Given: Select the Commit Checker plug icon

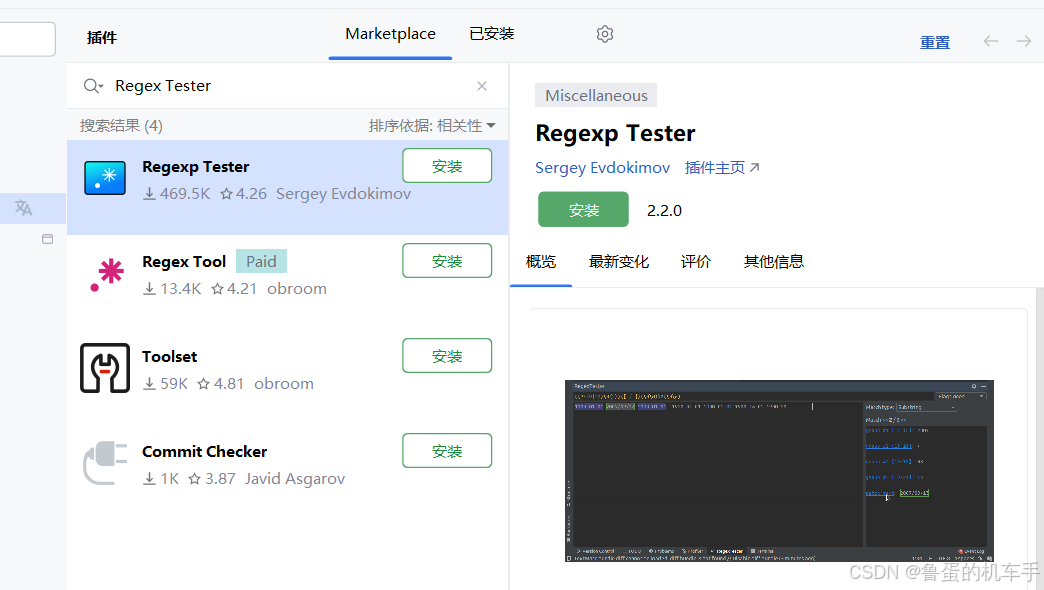Looking at the screenshot, I should click(x=105, y=463).
